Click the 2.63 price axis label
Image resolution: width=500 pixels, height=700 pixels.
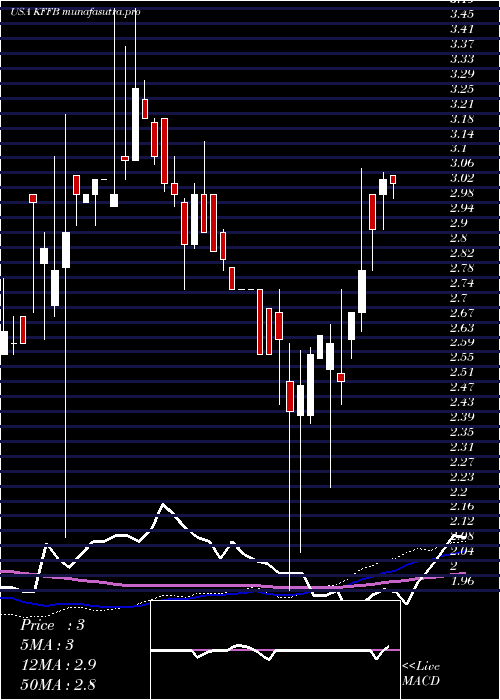(462, 327)
